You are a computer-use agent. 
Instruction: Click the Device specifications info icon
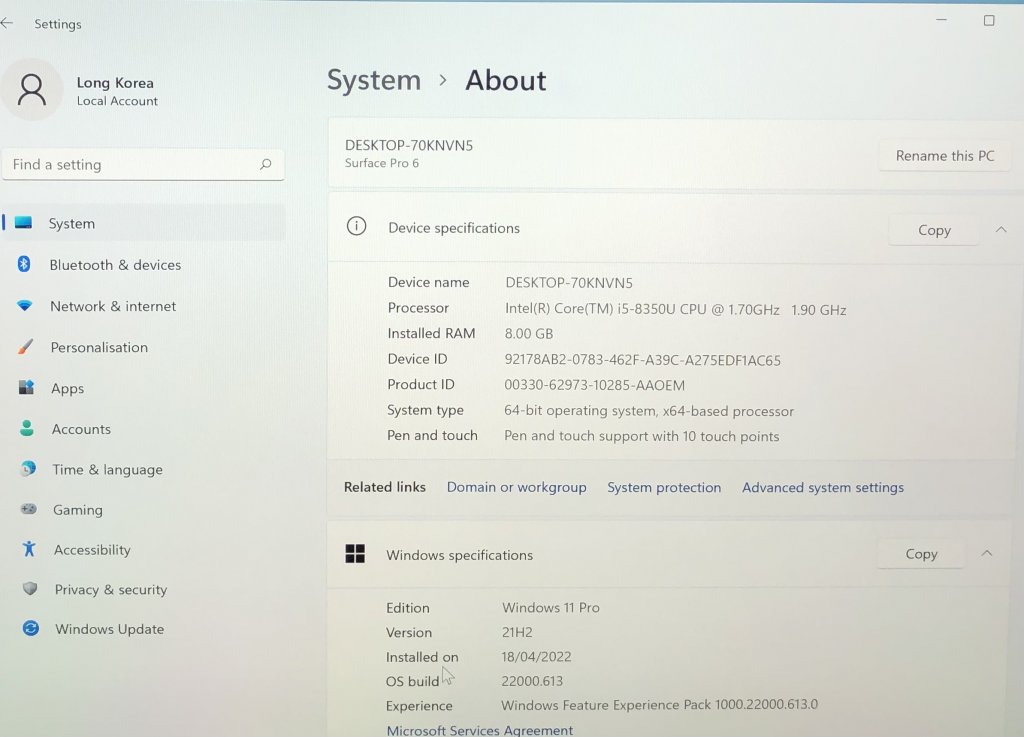[x=356, y=227]
